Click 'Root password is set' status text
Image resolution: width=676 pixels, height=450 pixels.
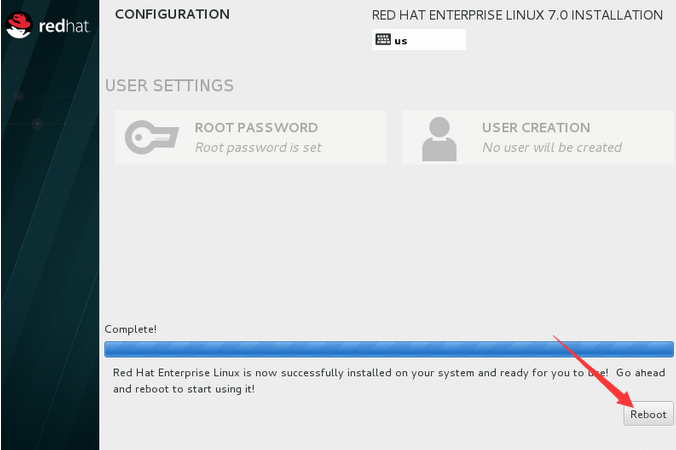pyautogui.click(x=258, y=147)
